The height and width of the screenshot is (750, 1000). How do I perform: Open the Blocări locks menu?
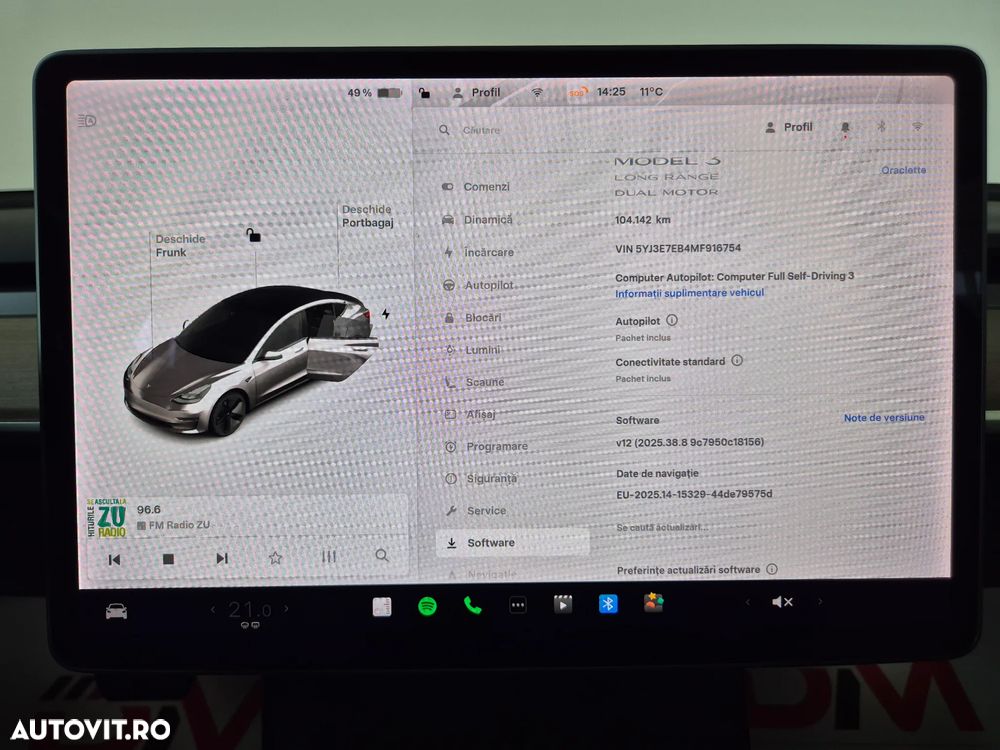[x=473, y=318]
